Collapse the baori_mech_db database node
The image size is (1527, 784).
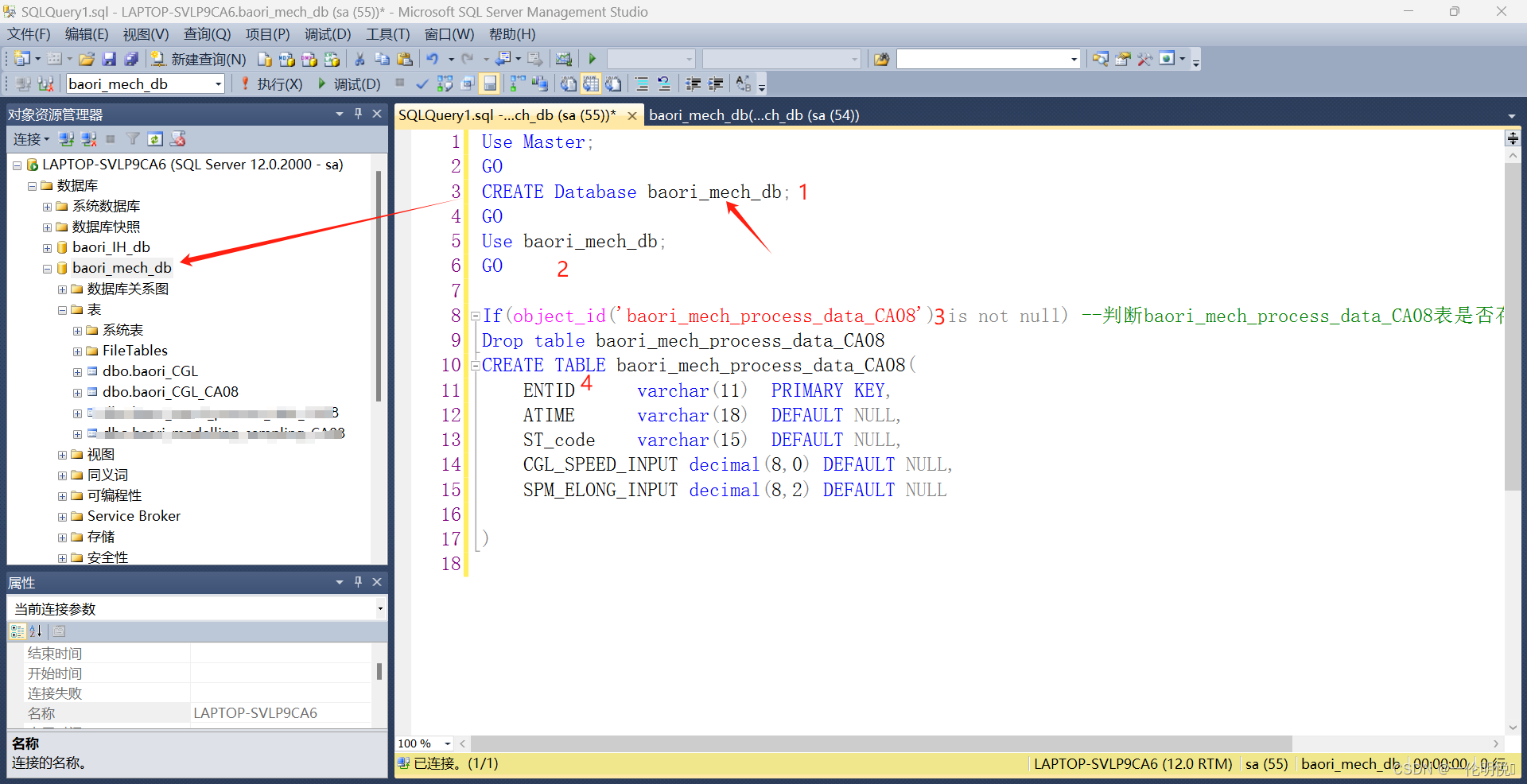click(47, 268)
